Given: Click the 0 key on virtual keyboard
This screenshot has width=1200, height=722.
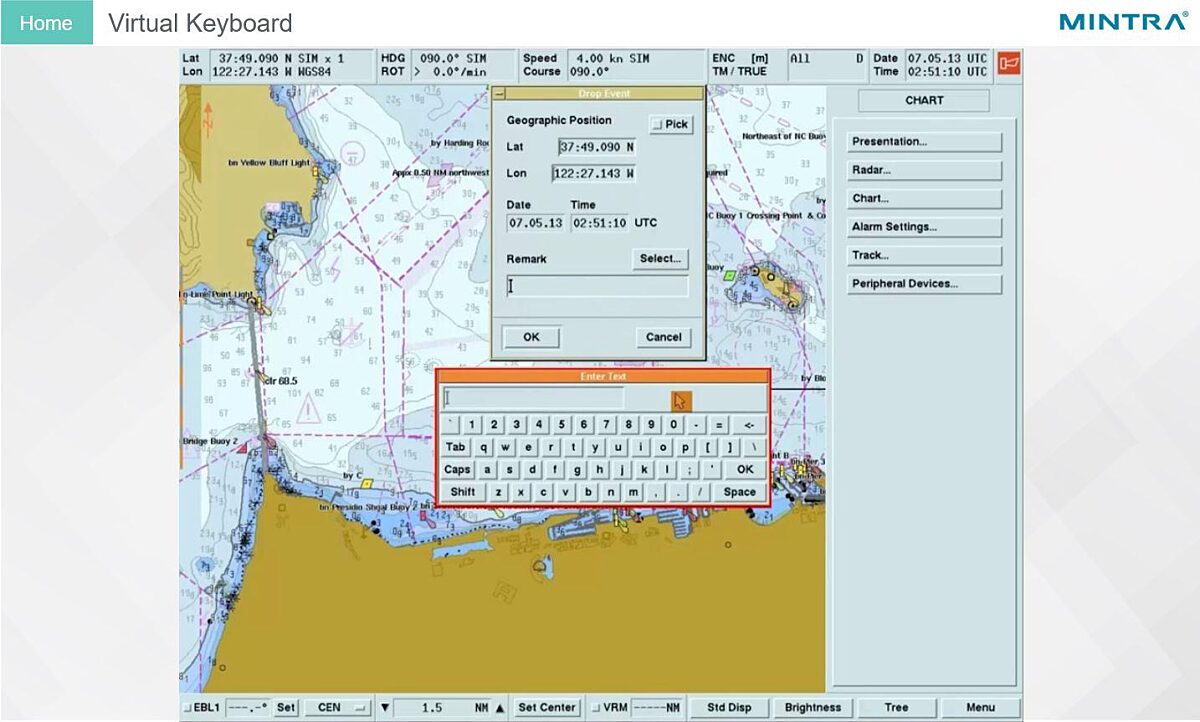Looking at the screenshot, I should [x=674, y=424].
